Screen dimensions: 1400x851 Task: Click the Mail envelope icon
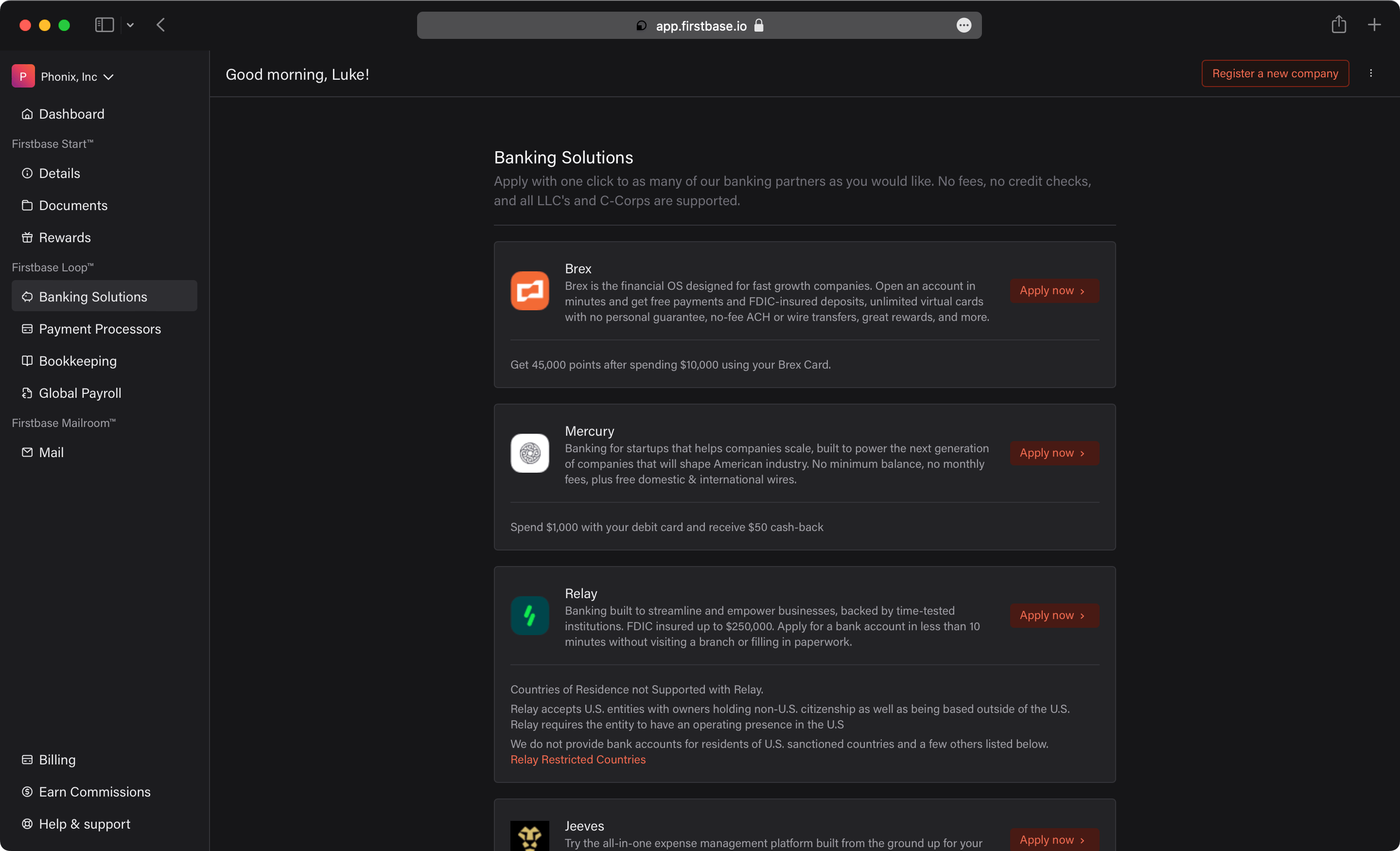click(x=27, y=452)
